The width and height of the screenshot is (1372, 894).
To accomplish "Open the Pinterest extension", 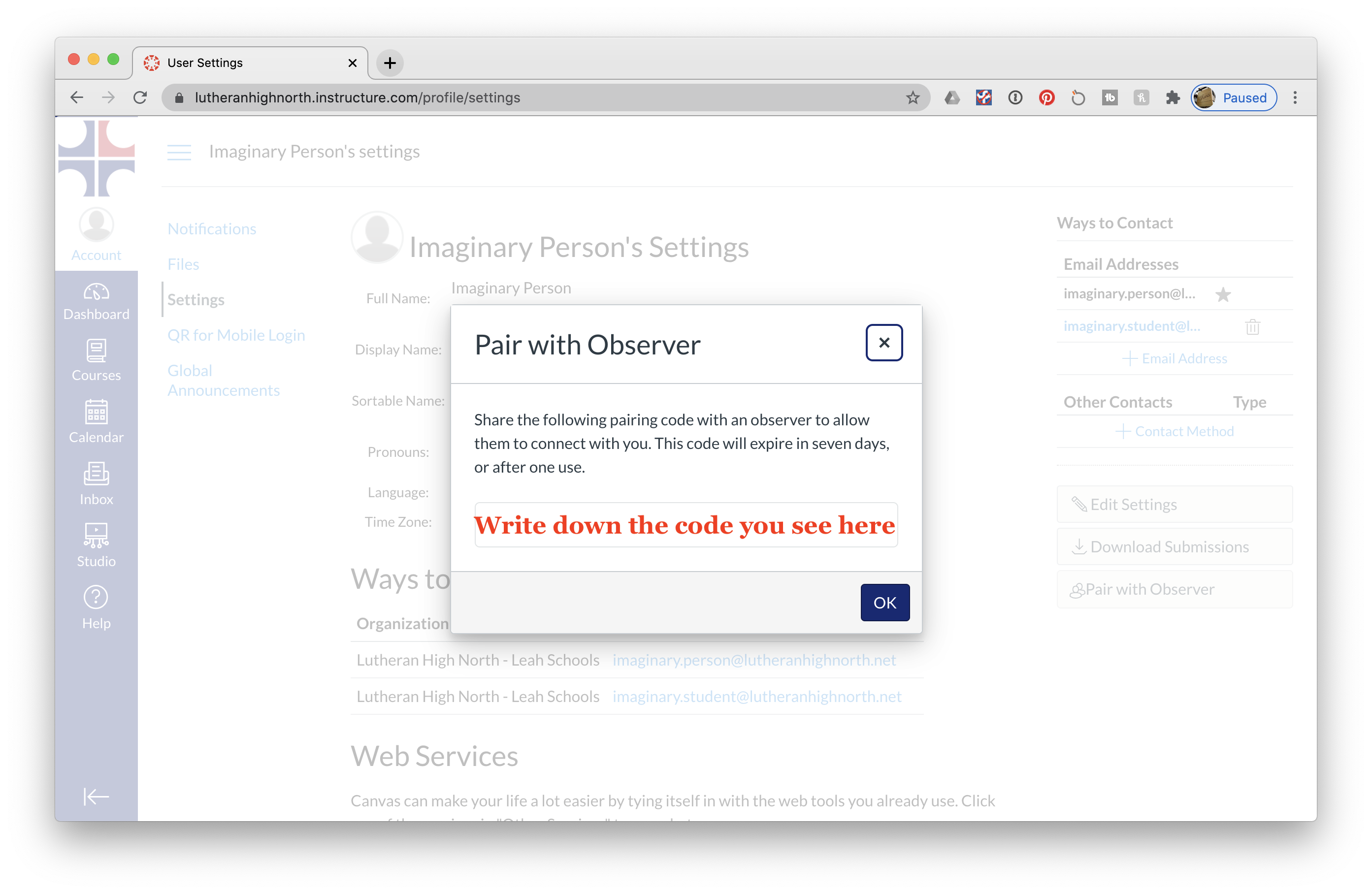I will (x=1047, y=97).
